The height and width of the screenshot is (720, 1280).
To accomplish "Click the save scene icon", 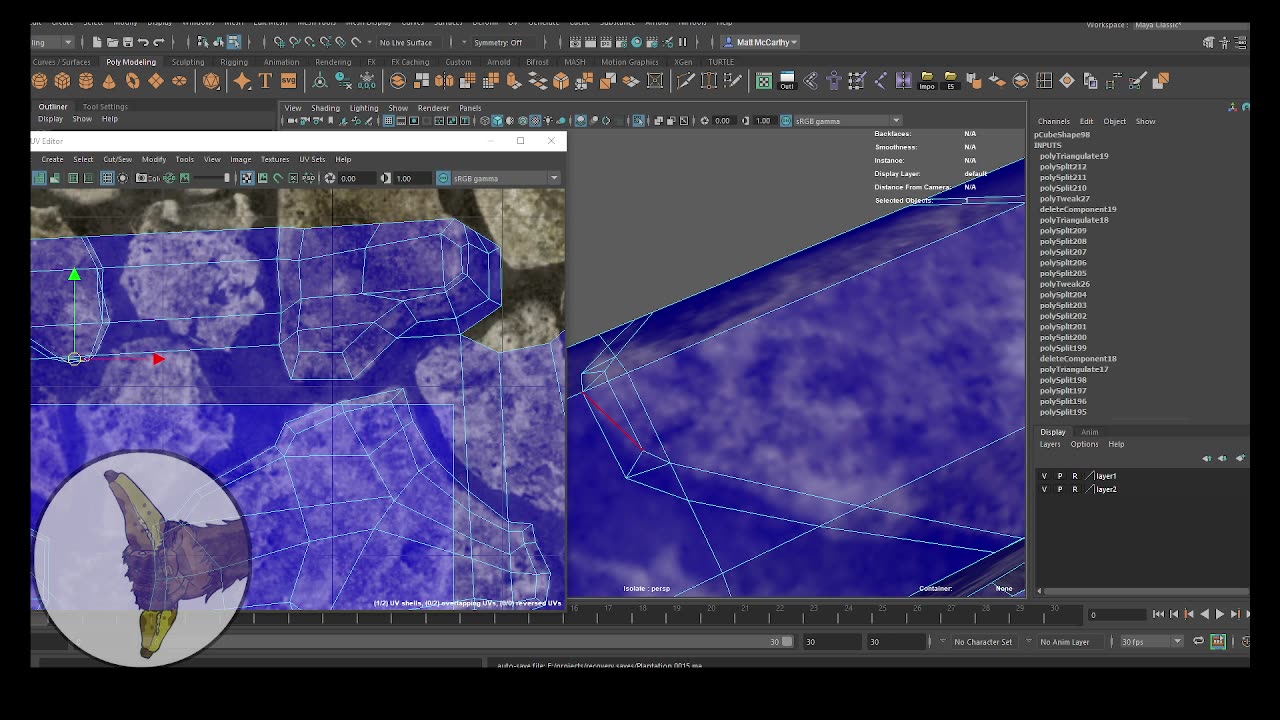I will 127,42.
